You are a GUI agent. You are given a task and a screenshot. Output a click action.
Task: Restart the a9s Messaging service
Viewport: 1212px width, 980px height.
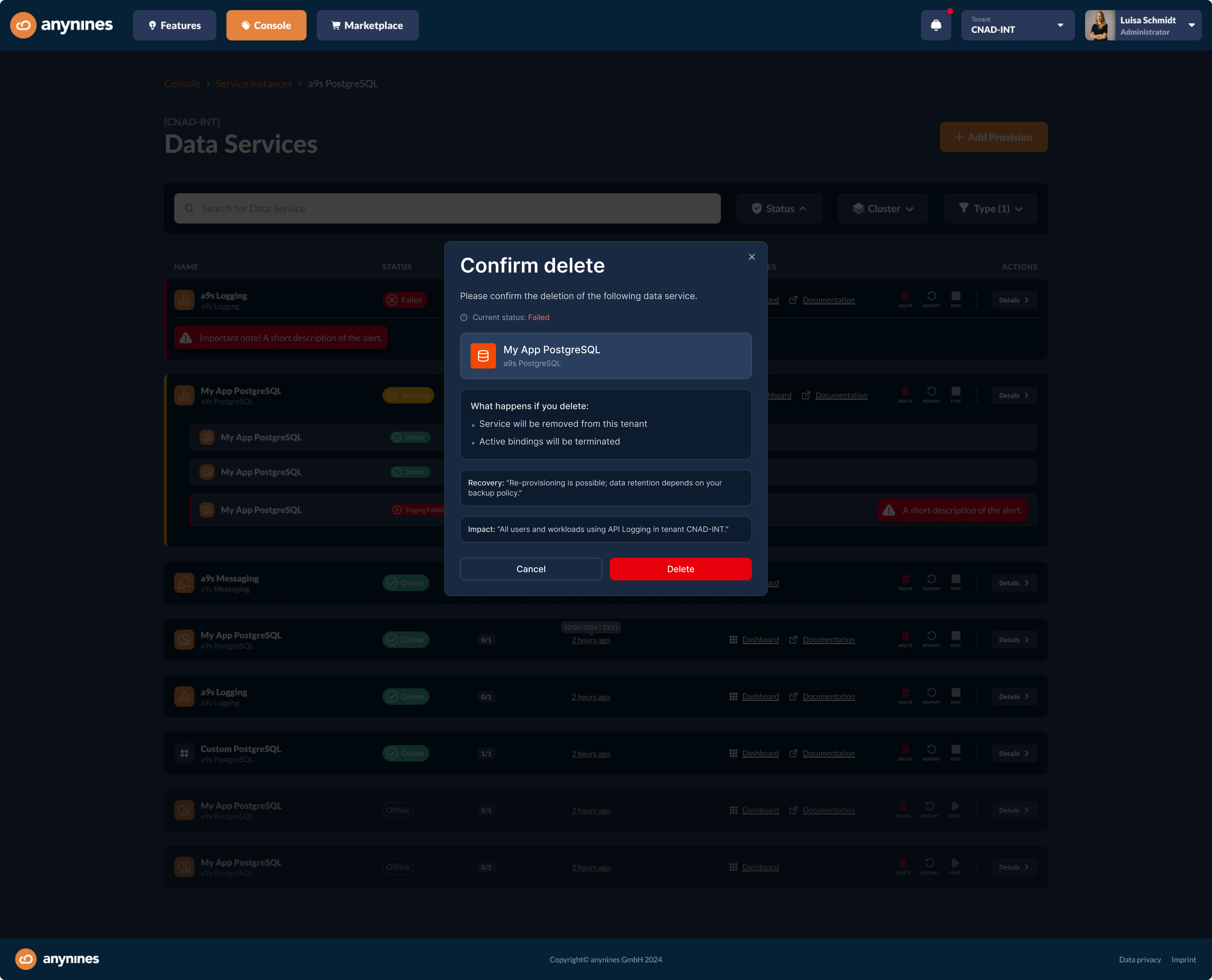[x=932, y=582]
